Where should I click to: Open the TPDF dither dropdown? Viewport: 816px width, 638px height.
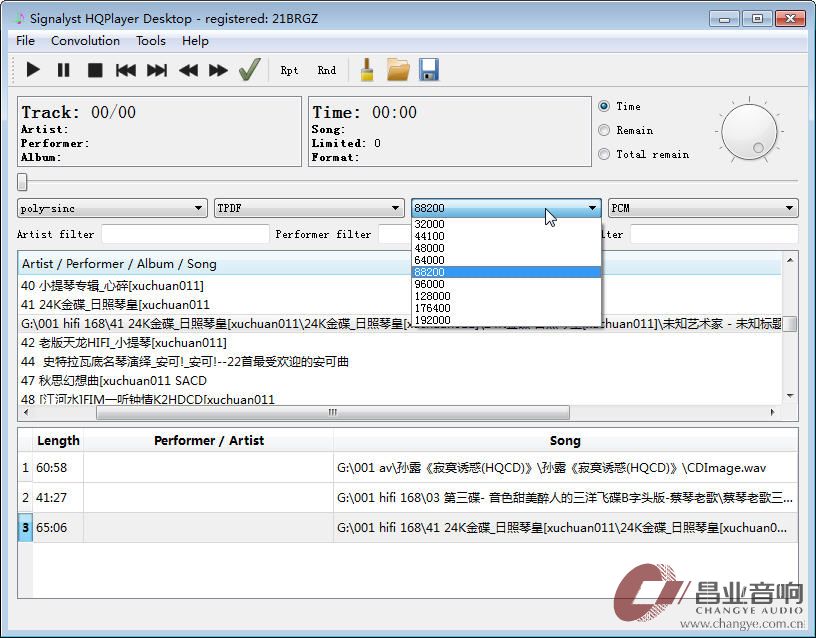309,208
